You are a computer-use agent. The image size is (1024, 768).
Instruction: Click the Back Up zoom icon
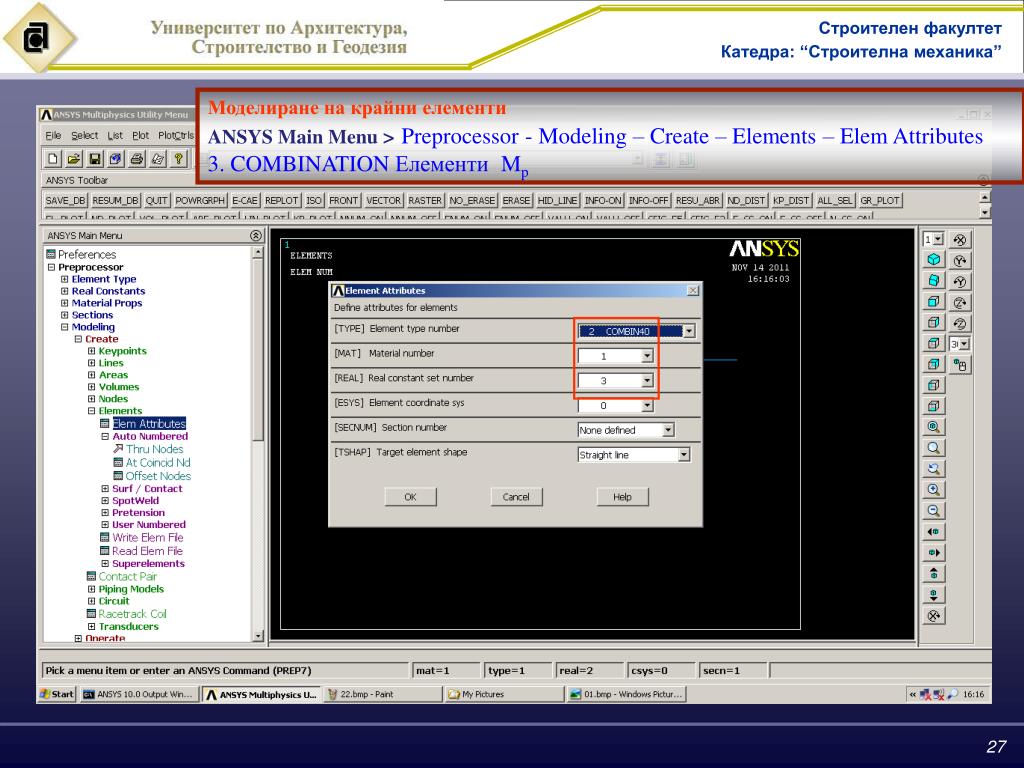[934, 469]
